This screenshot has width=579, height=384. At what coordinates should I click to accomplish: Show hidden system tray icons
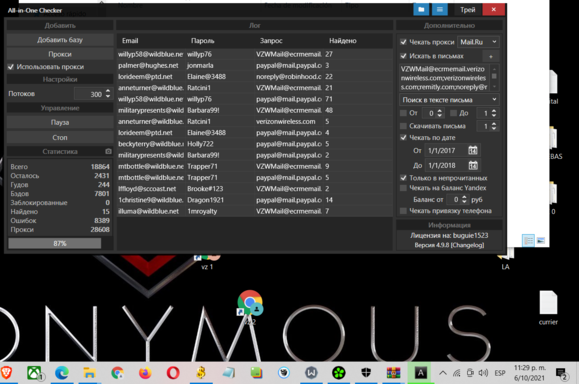click(x=442, y=373)
